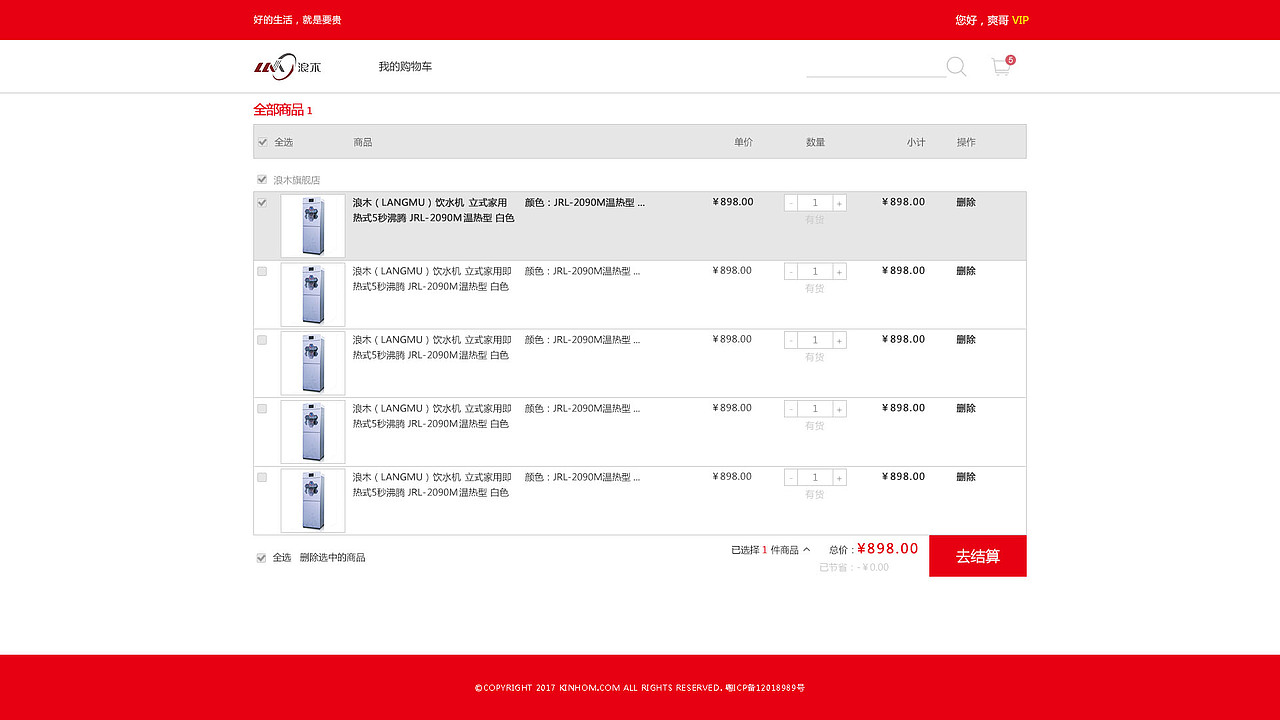Delete the second product row
The image size is (1280, 720).
966,271
